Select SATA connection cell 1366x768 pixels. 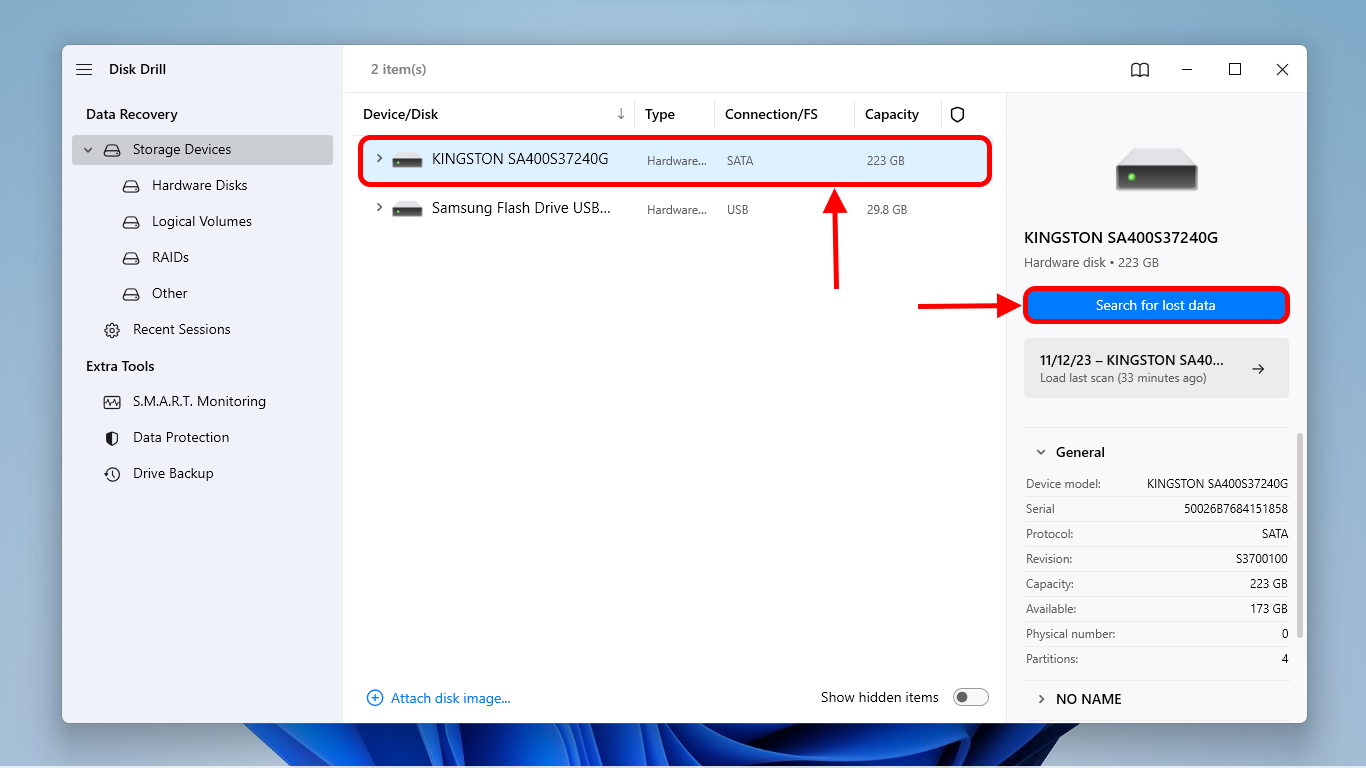click(740, 160)
